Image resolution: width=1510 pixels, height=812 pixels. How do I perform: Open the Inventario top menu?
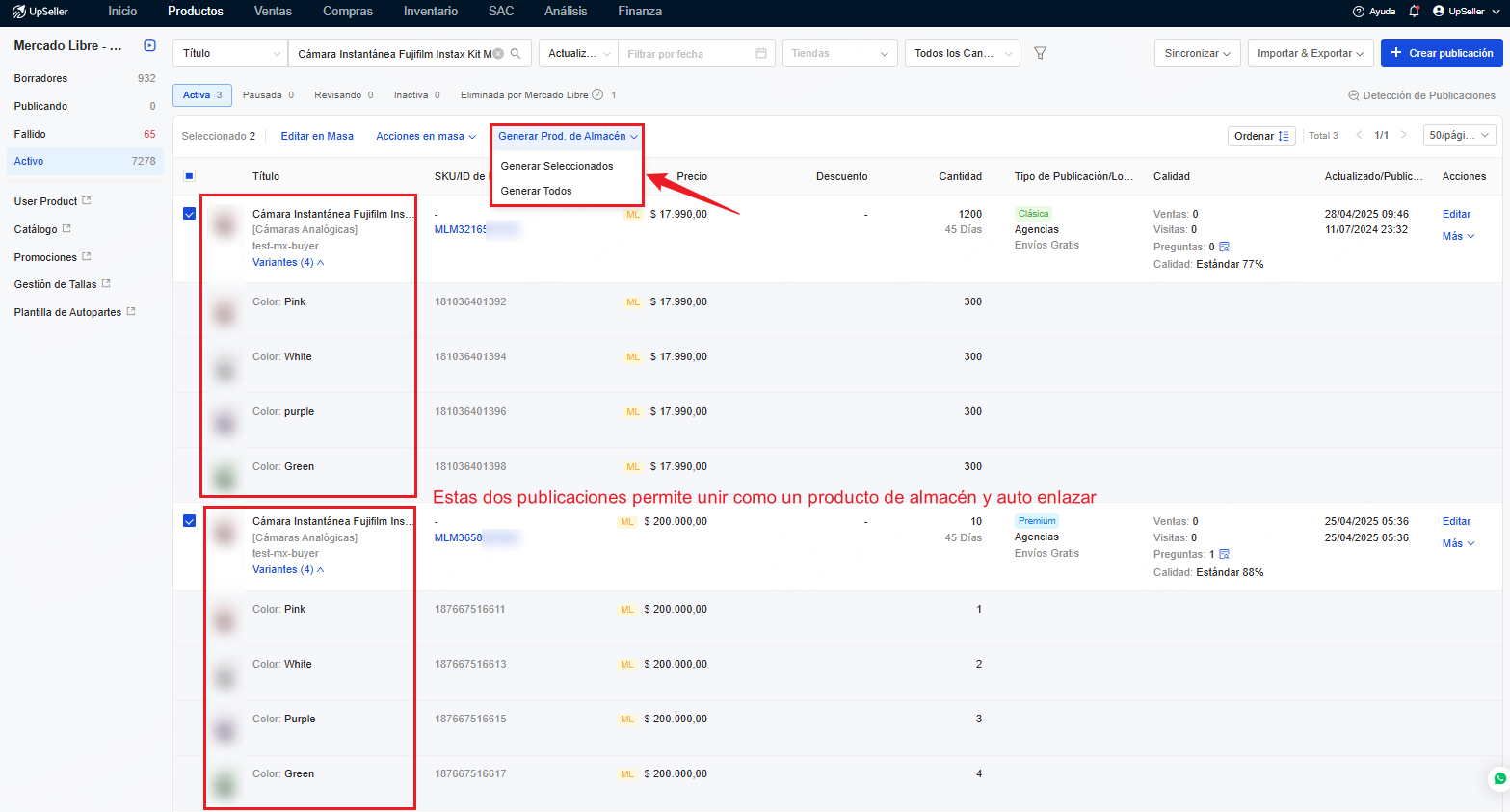(431, 12)
